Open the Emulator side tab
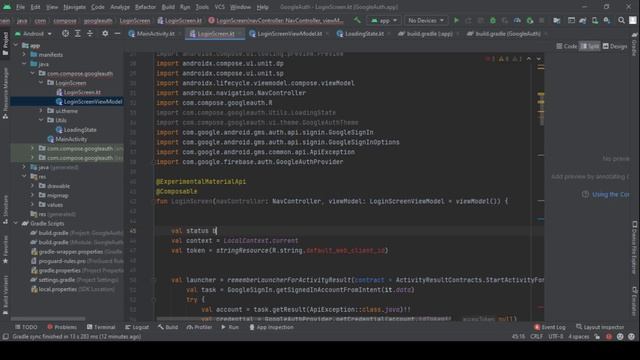This screenshot has width=640, height=360. click(x=634, y=301)
